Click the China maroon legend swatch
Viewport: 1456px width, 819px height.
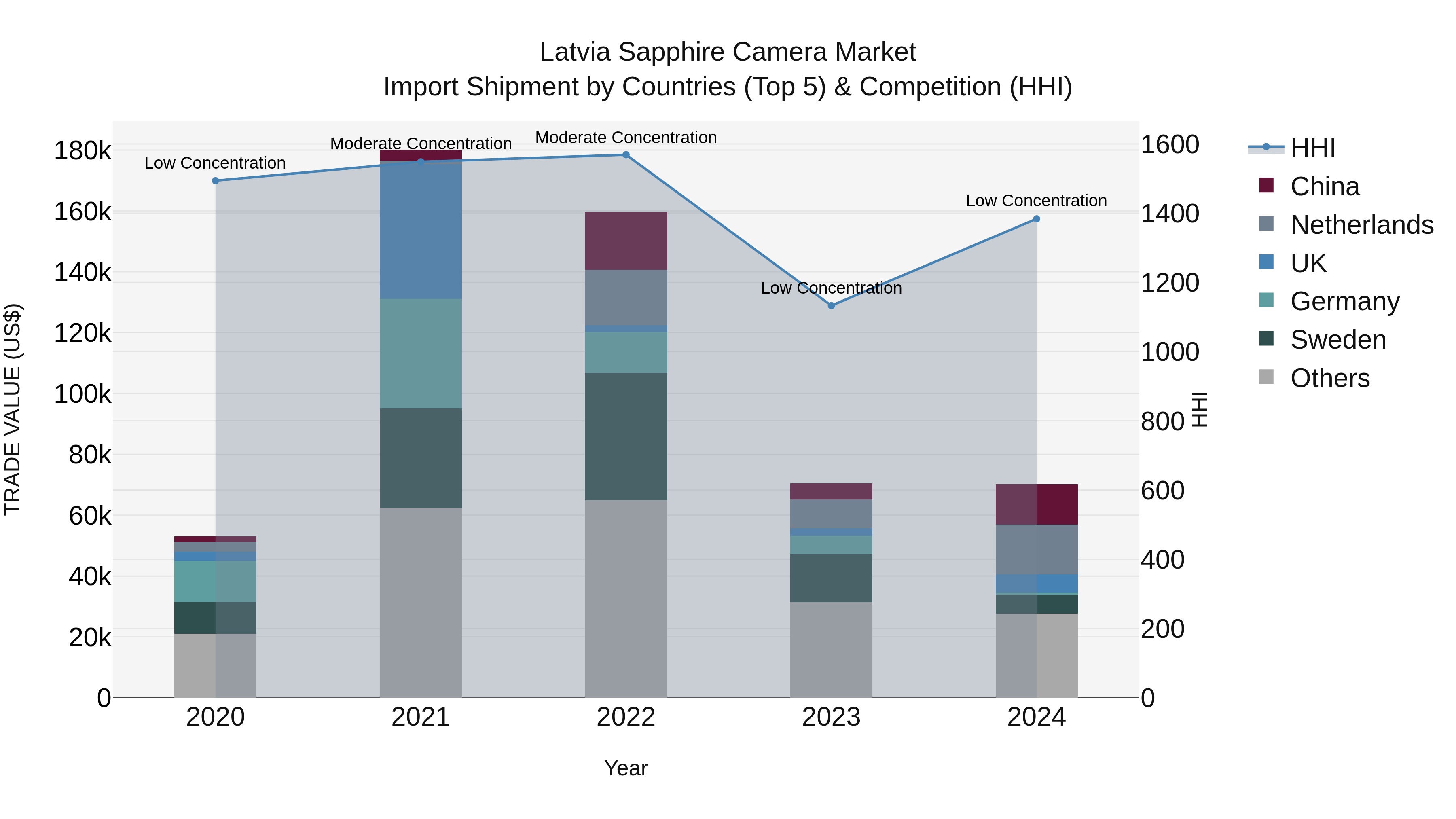pyautogui.click(x=1266, y=185)
